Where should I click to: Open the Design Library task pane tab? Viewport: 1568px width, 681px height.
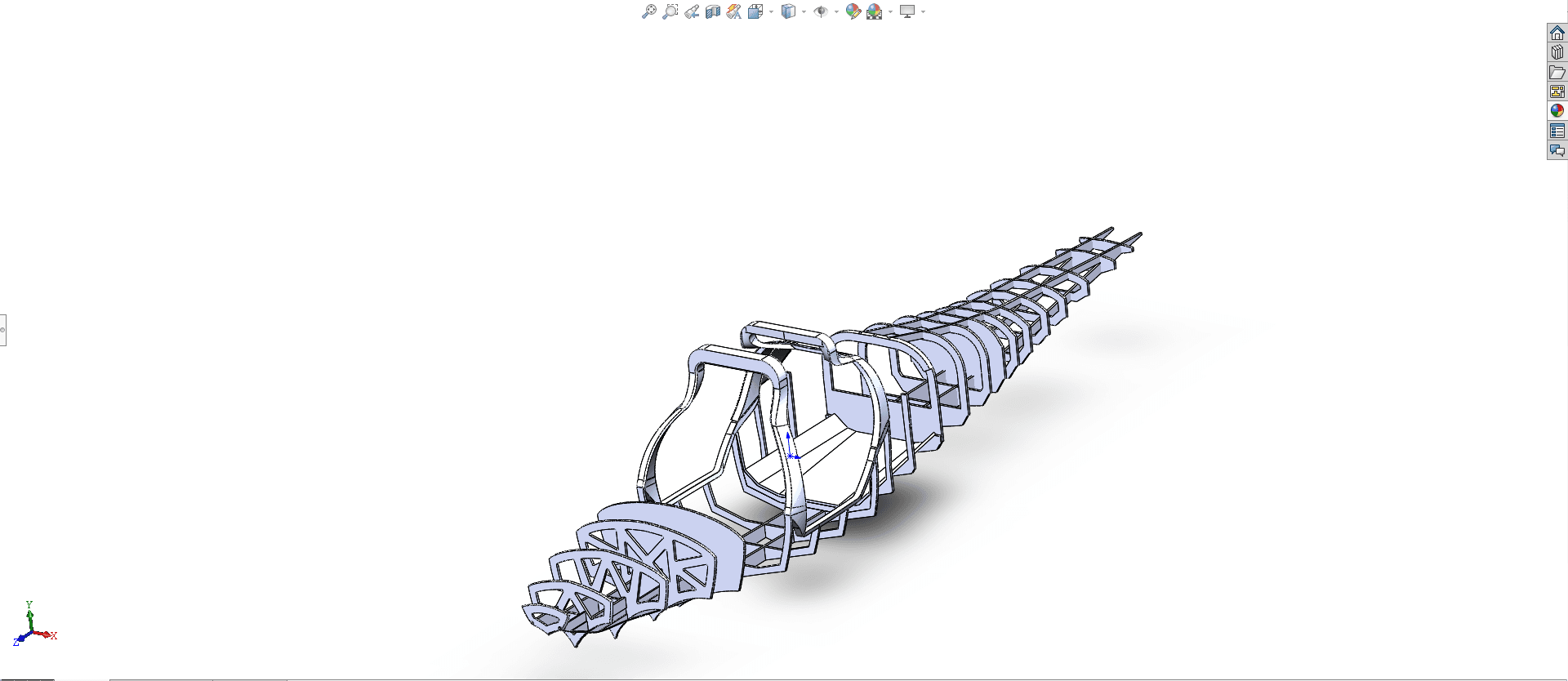pos(1557,52)
